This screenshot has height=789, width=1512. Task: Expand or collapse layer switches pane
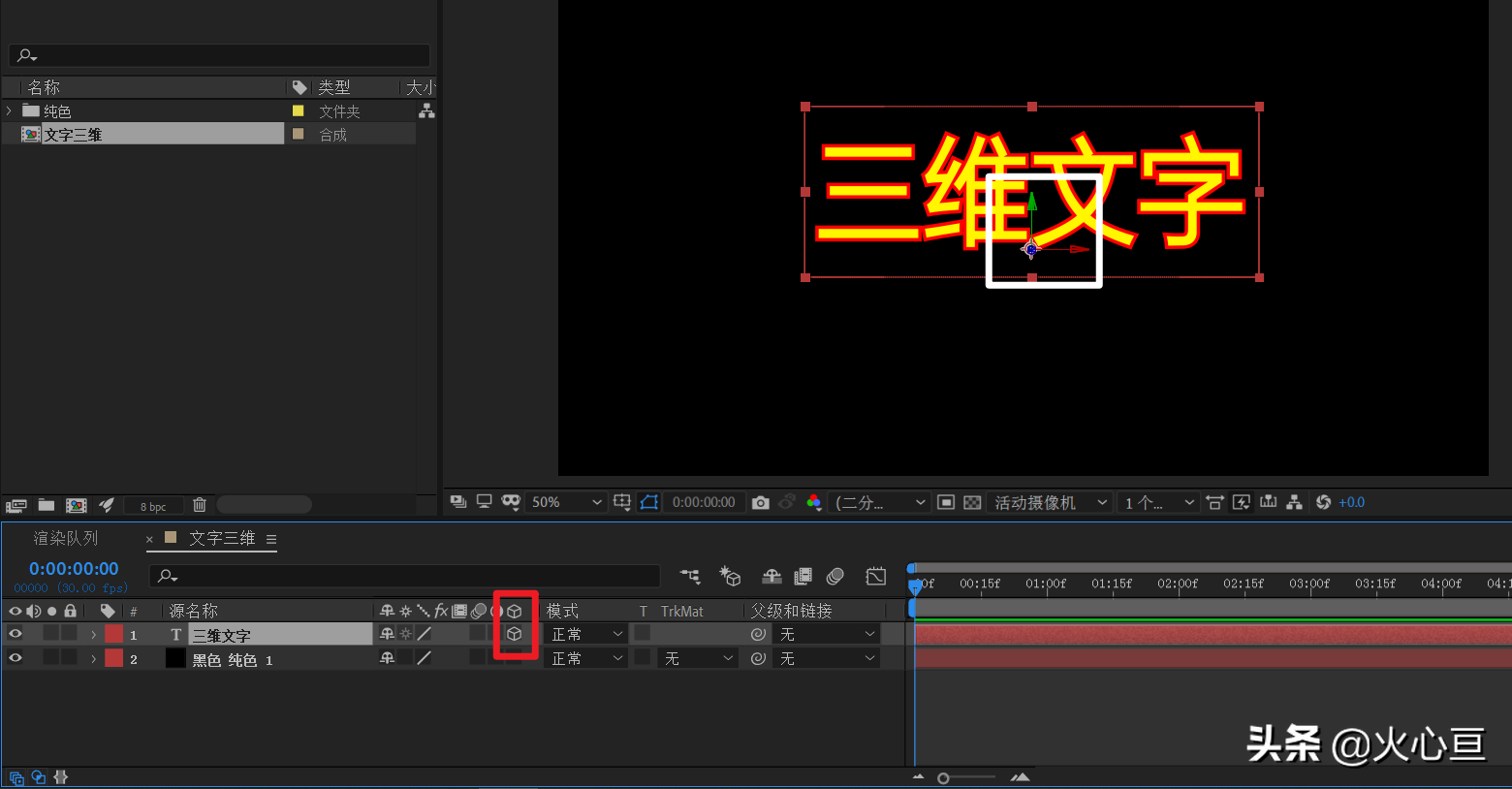coord(16,777)
